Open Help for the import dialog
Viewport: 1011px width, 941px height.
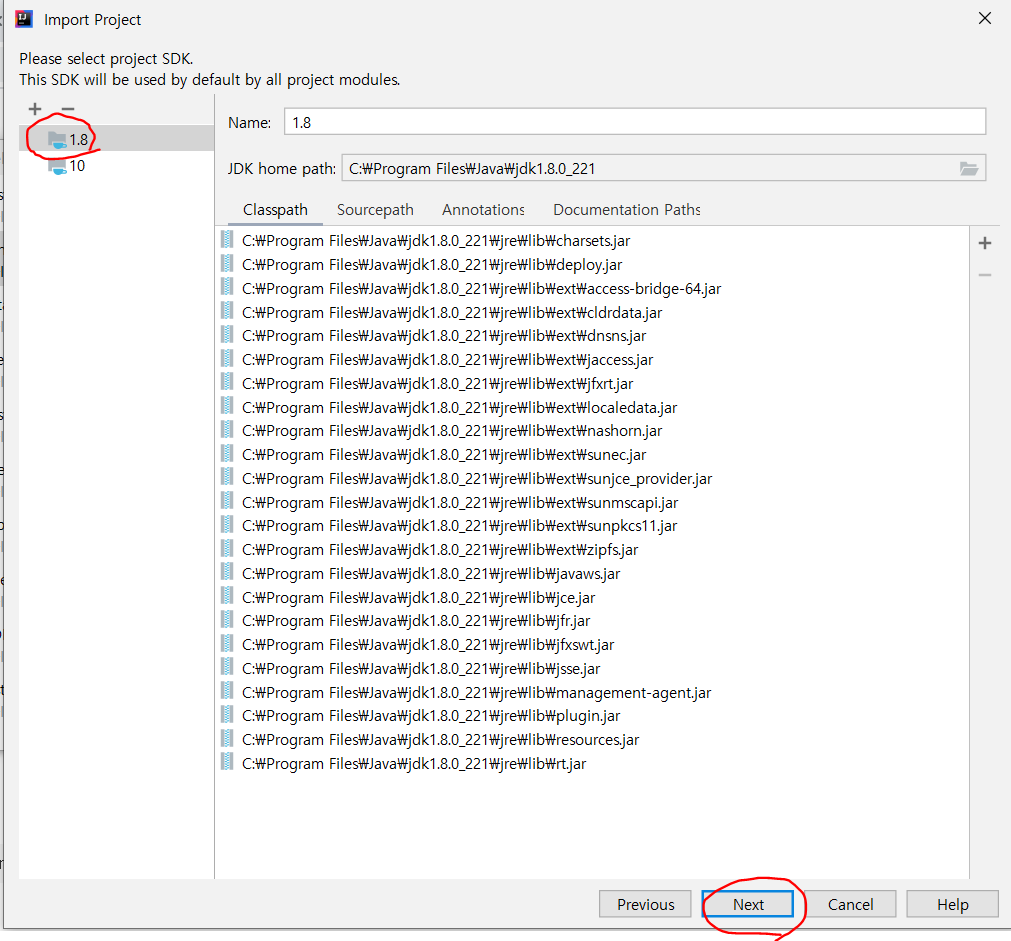(952, 904)
